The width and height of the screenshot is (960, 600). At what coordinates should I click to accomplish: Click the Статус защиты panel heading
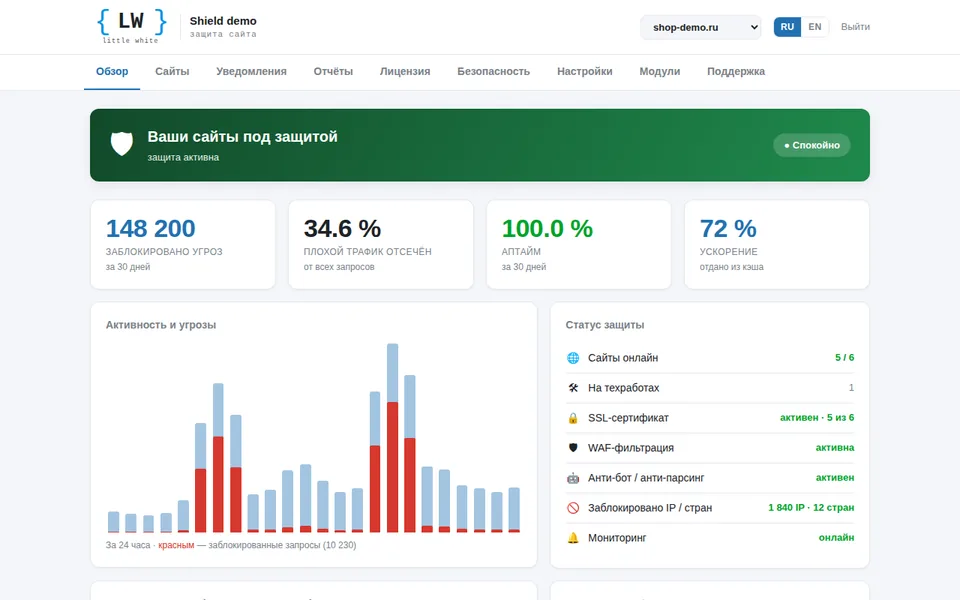coord(605,325)
